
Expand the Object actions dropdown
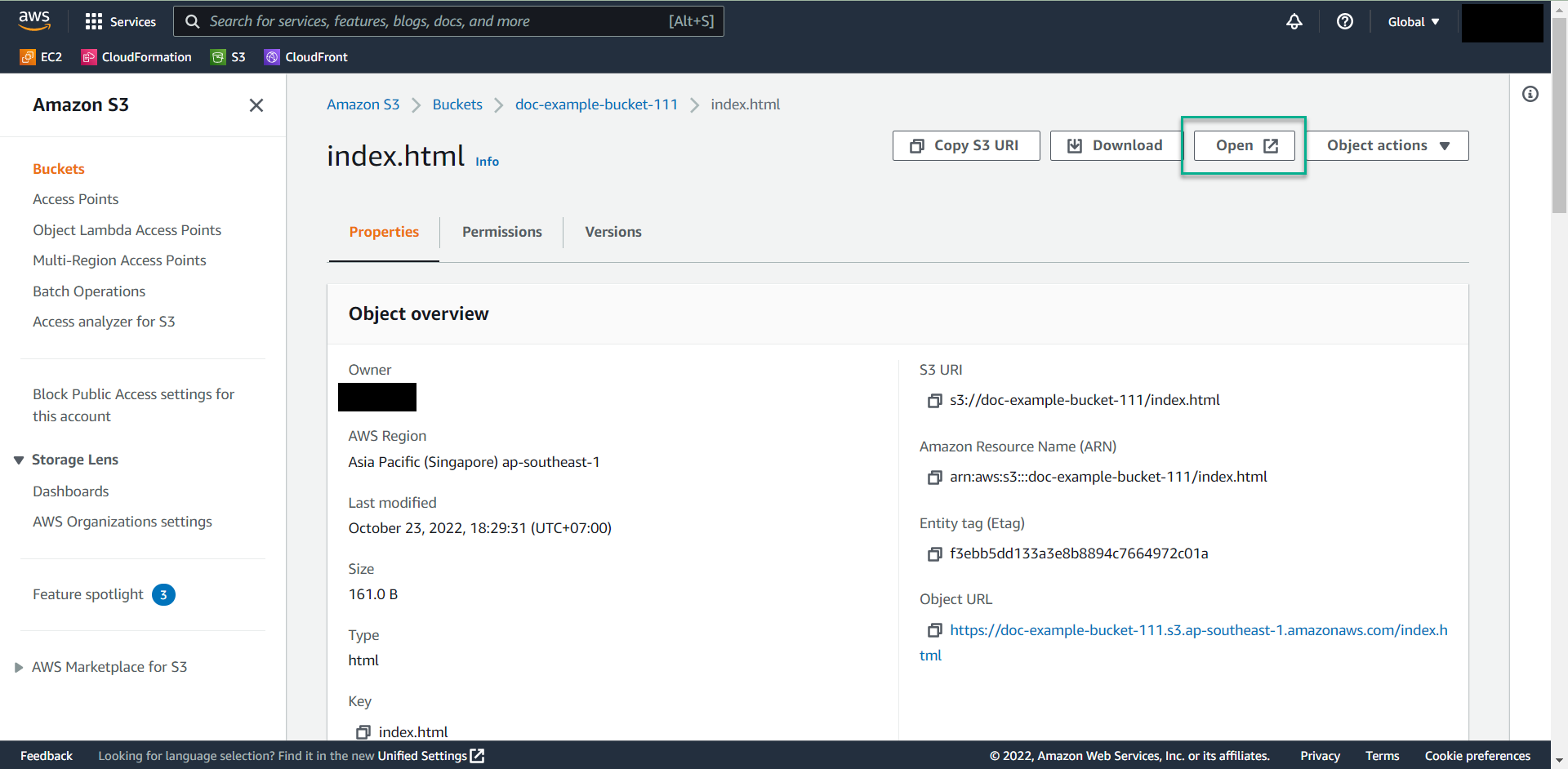1387,146
